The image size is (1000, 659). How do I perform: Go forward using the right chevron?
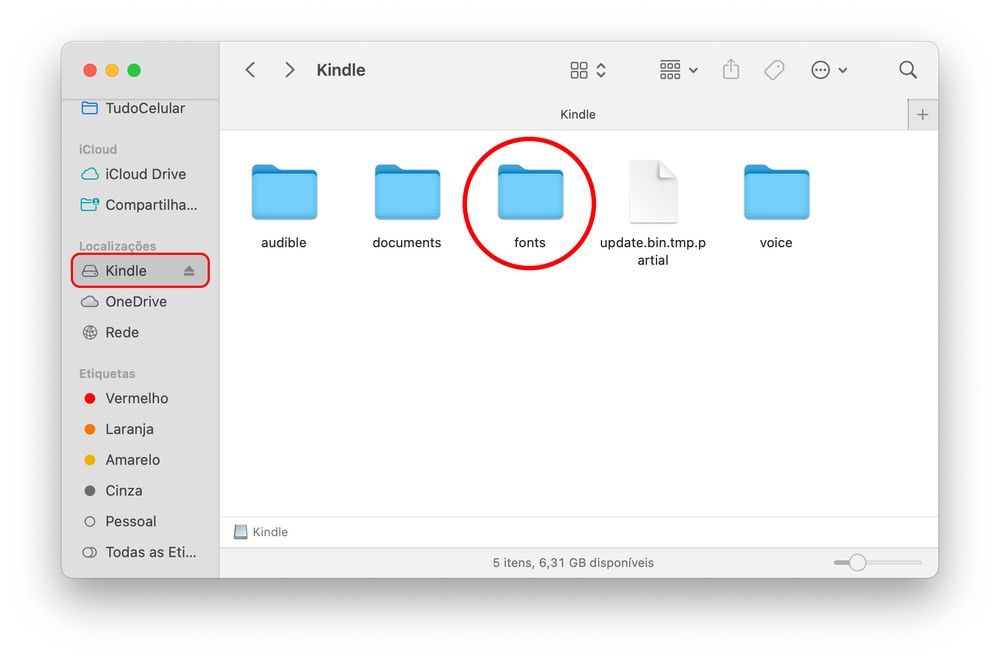pyautogui.click(x=290, y=70)
